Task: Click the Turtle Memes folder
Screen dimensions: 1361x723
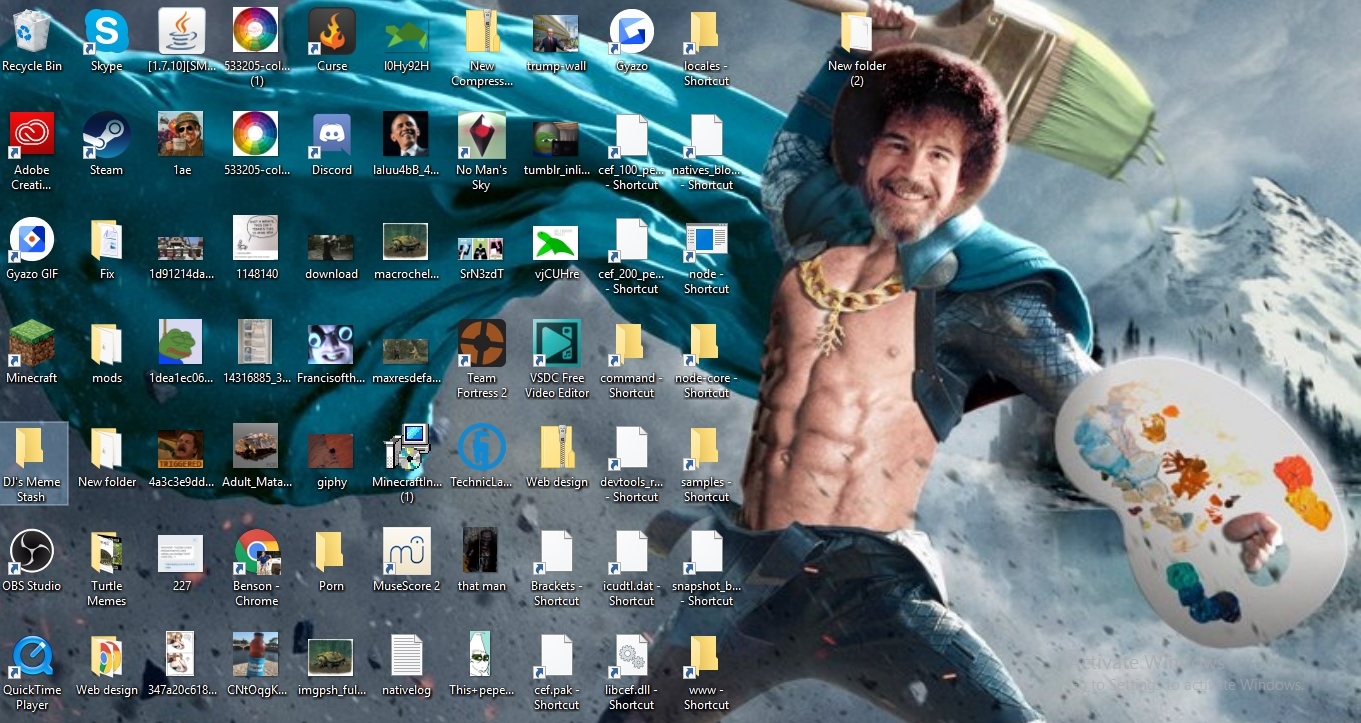Action: click(x=107, y=552)
